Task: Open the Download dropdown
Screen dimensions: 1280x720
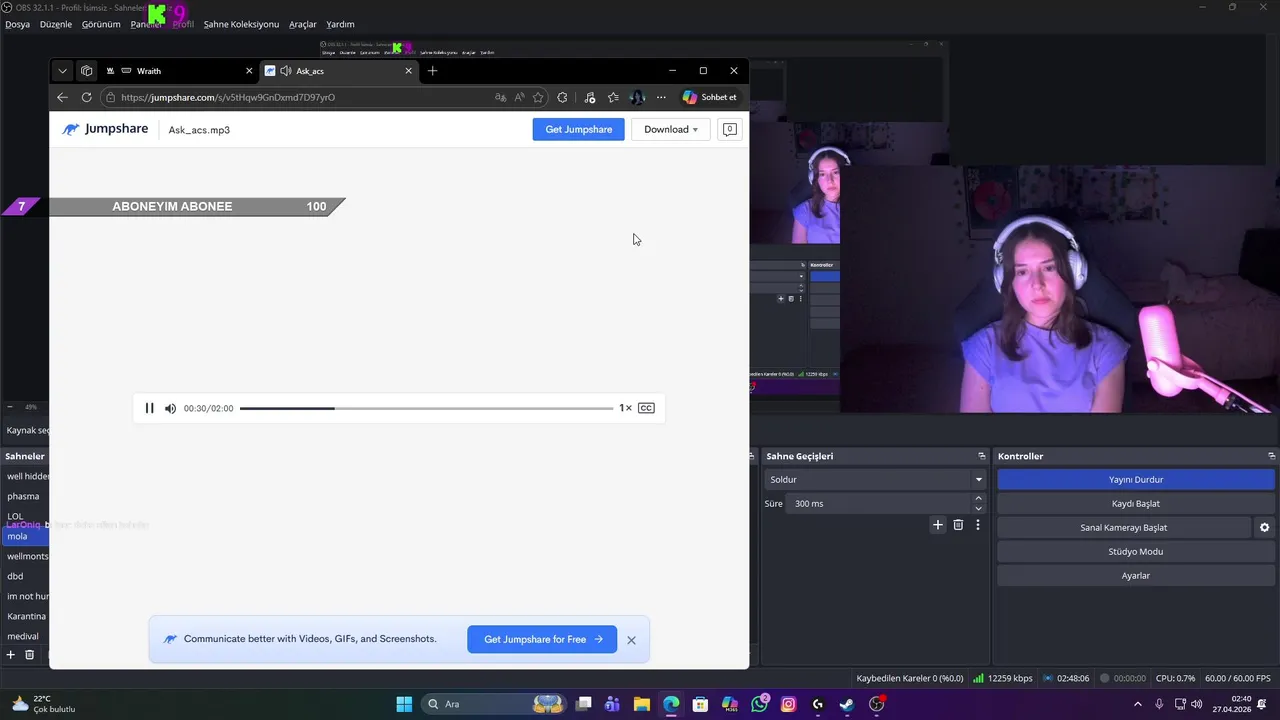Action: (670, 129)
